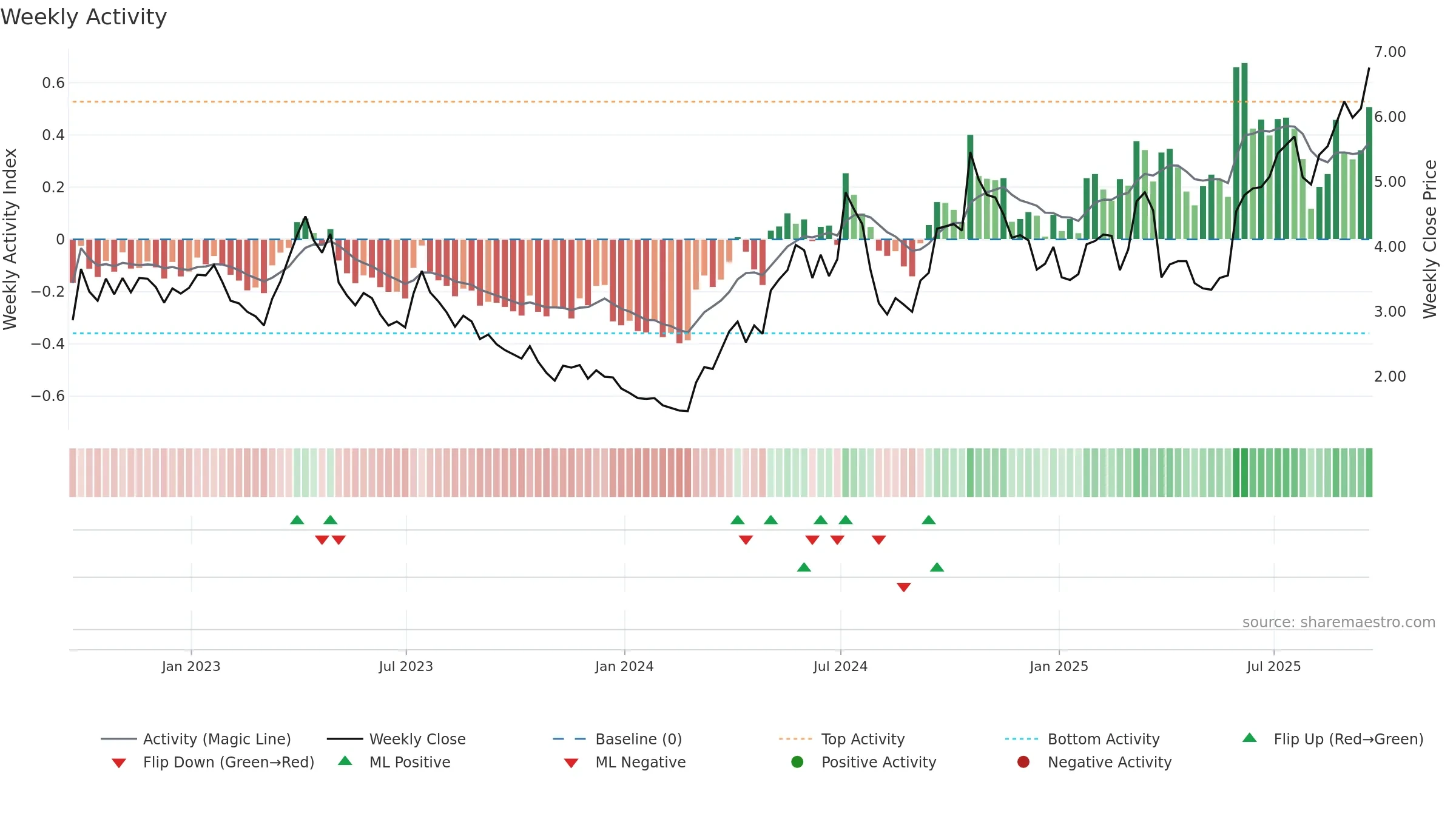Toggle Flip Up (Red→Green) legend entry

pos(1332,739)
